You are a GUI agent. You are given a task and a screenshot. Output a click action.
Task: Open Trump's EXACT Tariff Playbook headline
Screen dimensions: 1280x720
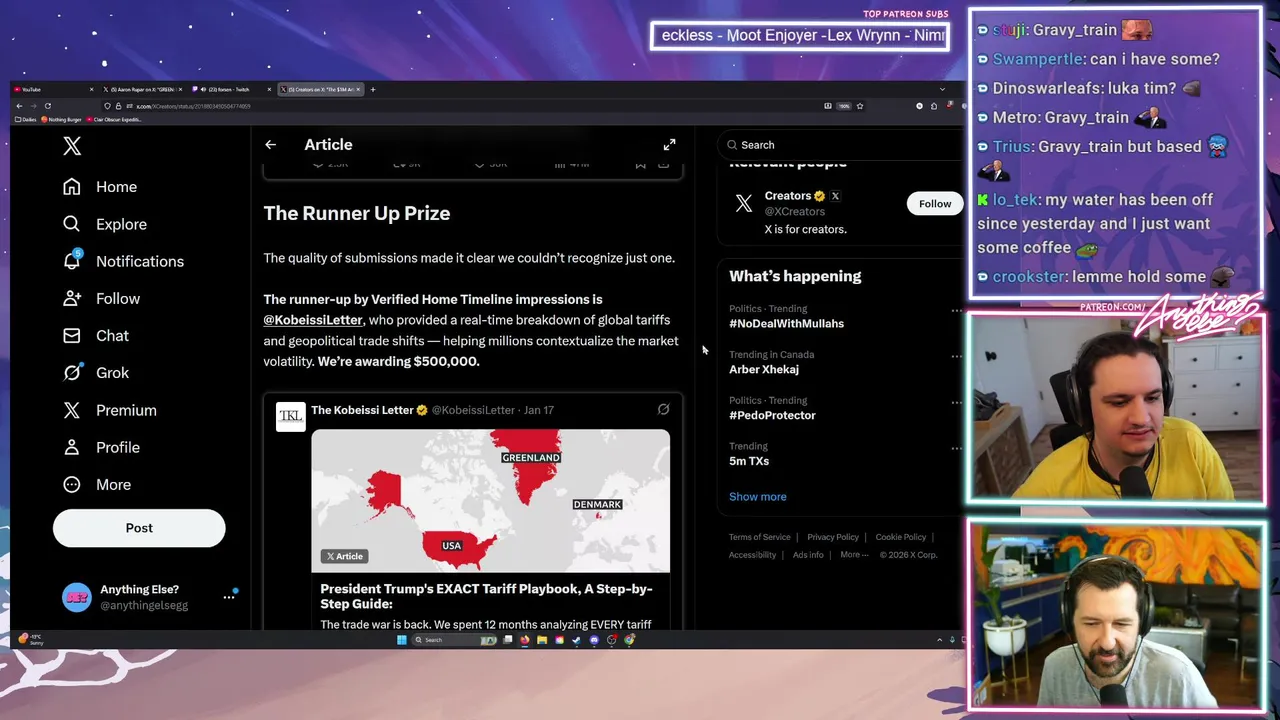(x=486, y=596)
